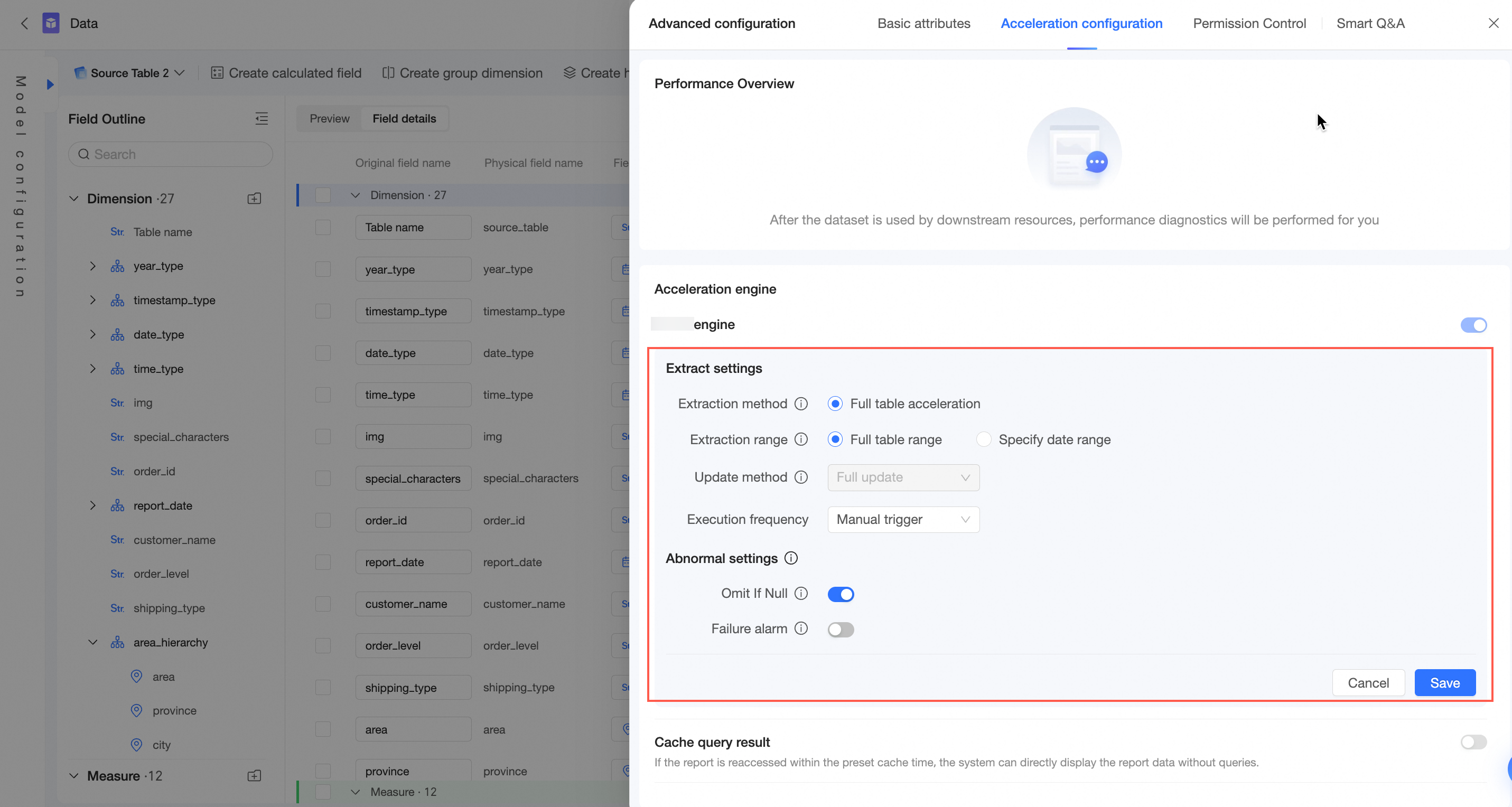Enable the Cache query result switch
The image size is (1512, 807).
(x=1473, y=742)
